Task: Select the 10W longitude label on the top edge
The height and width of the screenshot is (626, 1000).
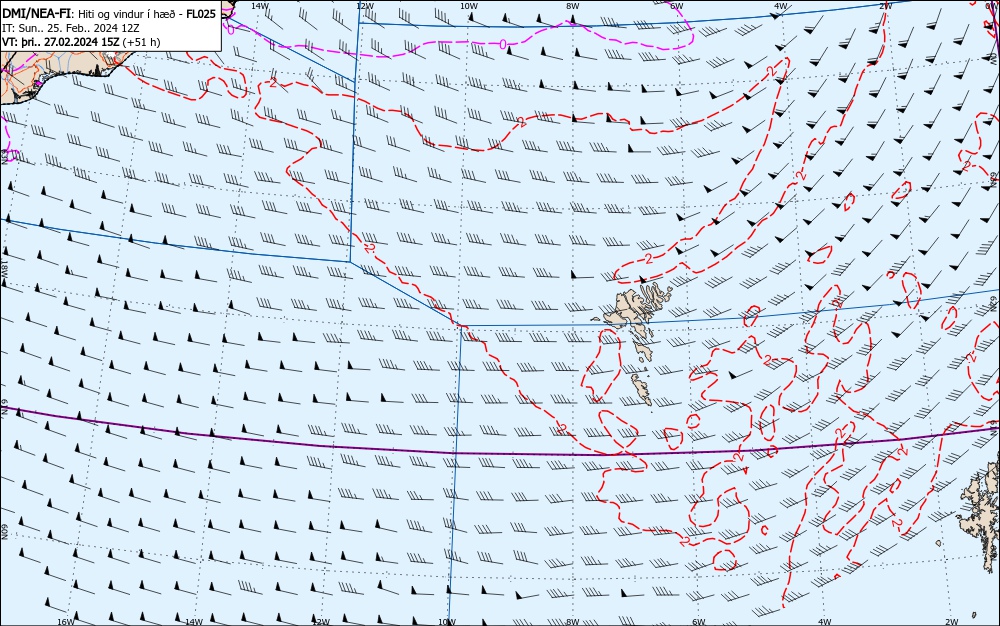Action: pos(469,6)
